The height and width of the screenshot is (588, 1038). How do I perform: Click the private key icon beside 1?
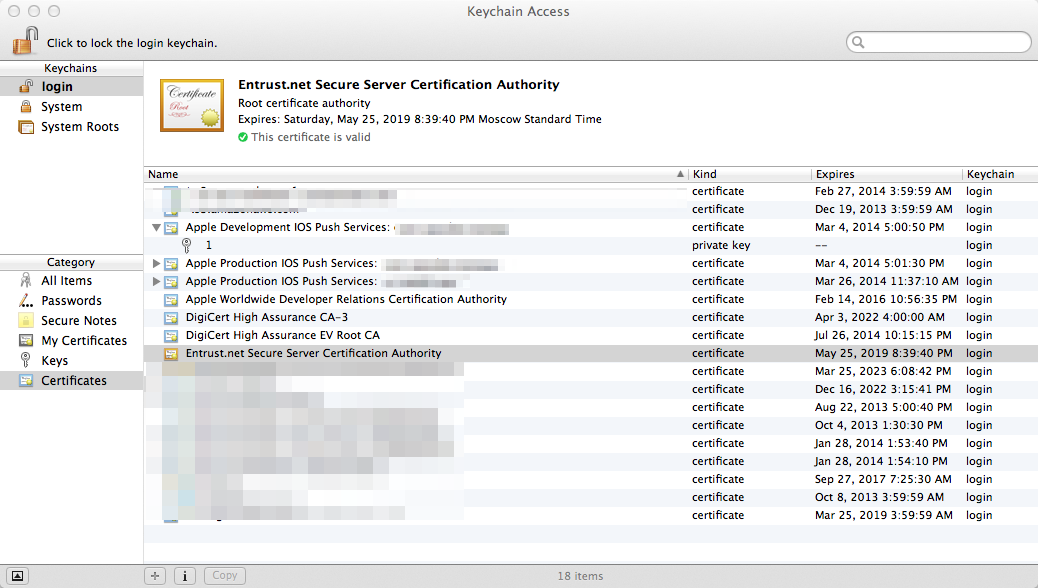pos(187,246)
